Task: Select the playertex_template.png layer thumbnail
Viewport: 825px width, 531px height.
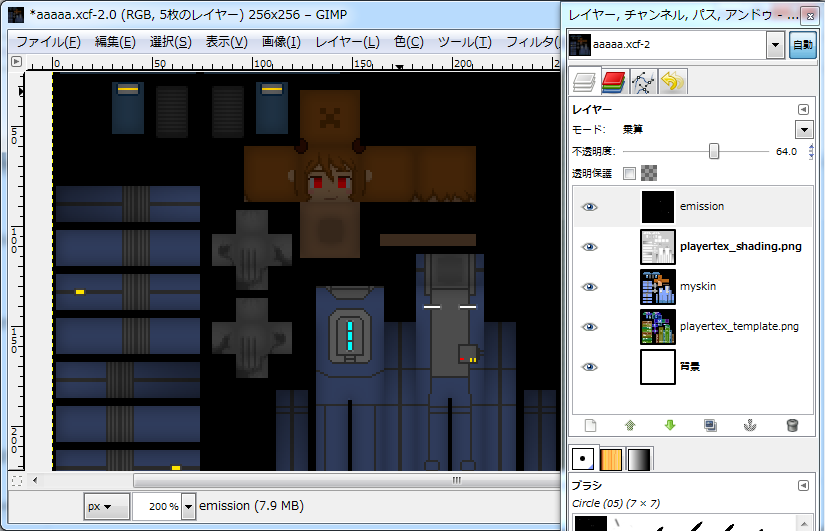Action: tap(658, 327)
